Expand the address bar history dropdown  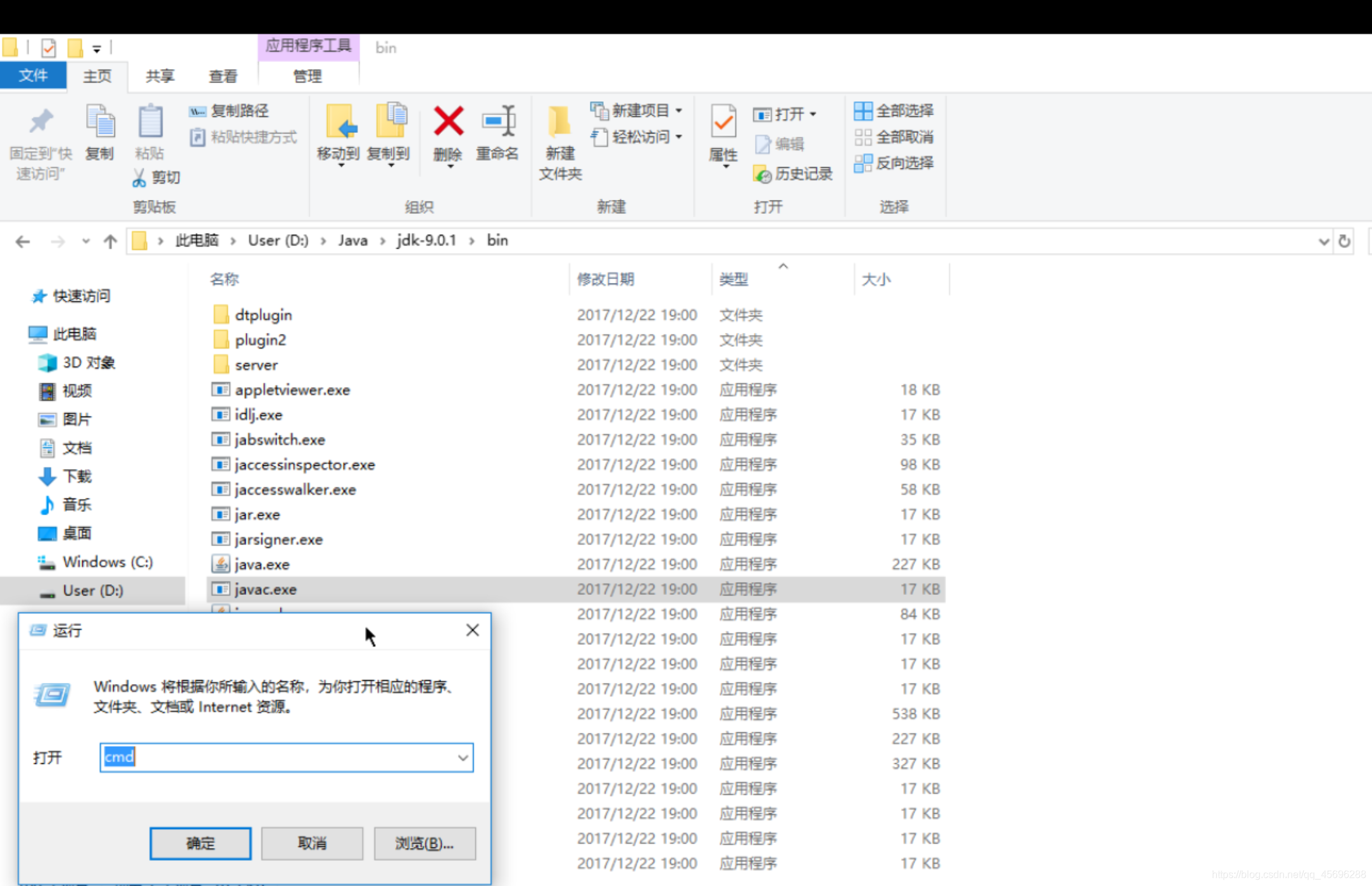point(1323,242)
